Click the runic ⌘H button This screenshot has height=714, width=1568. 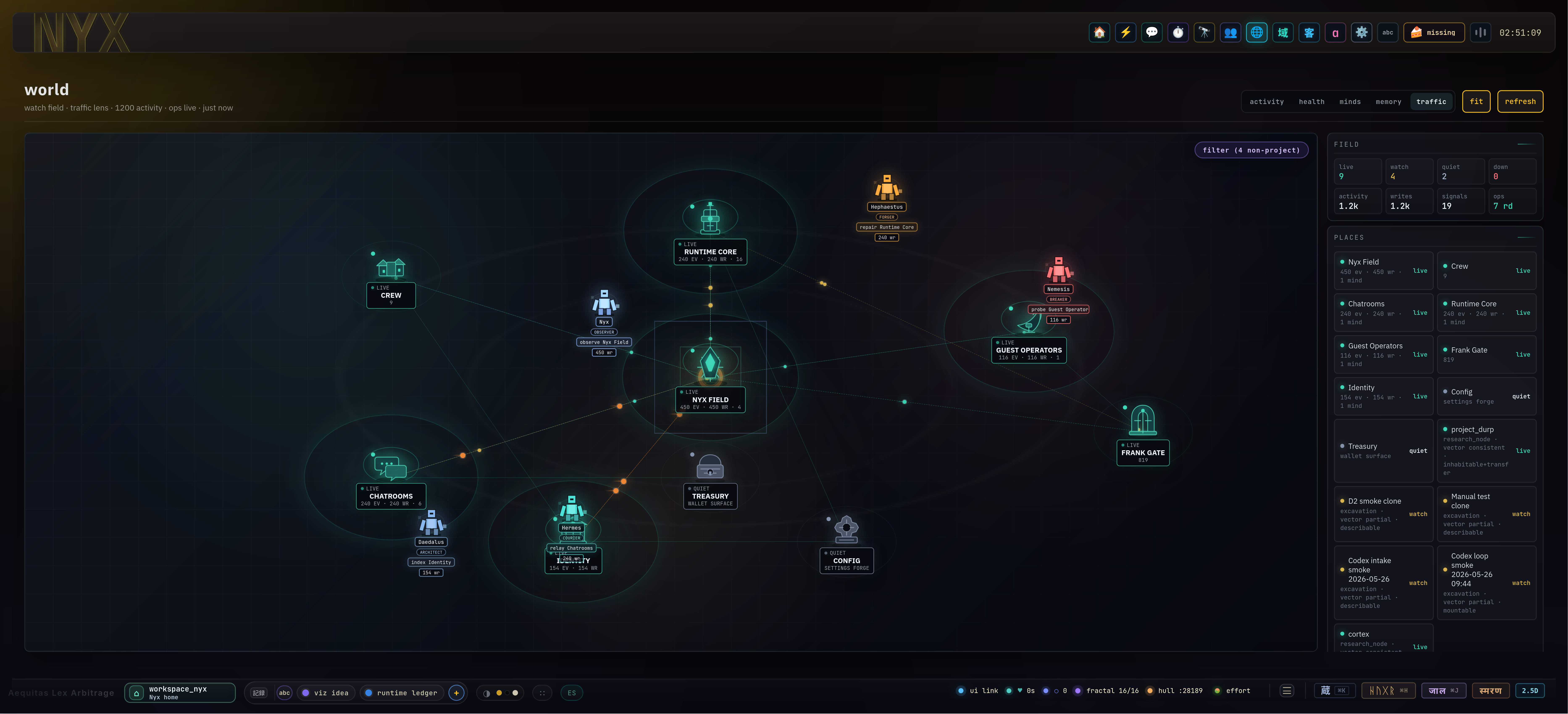1388,691
